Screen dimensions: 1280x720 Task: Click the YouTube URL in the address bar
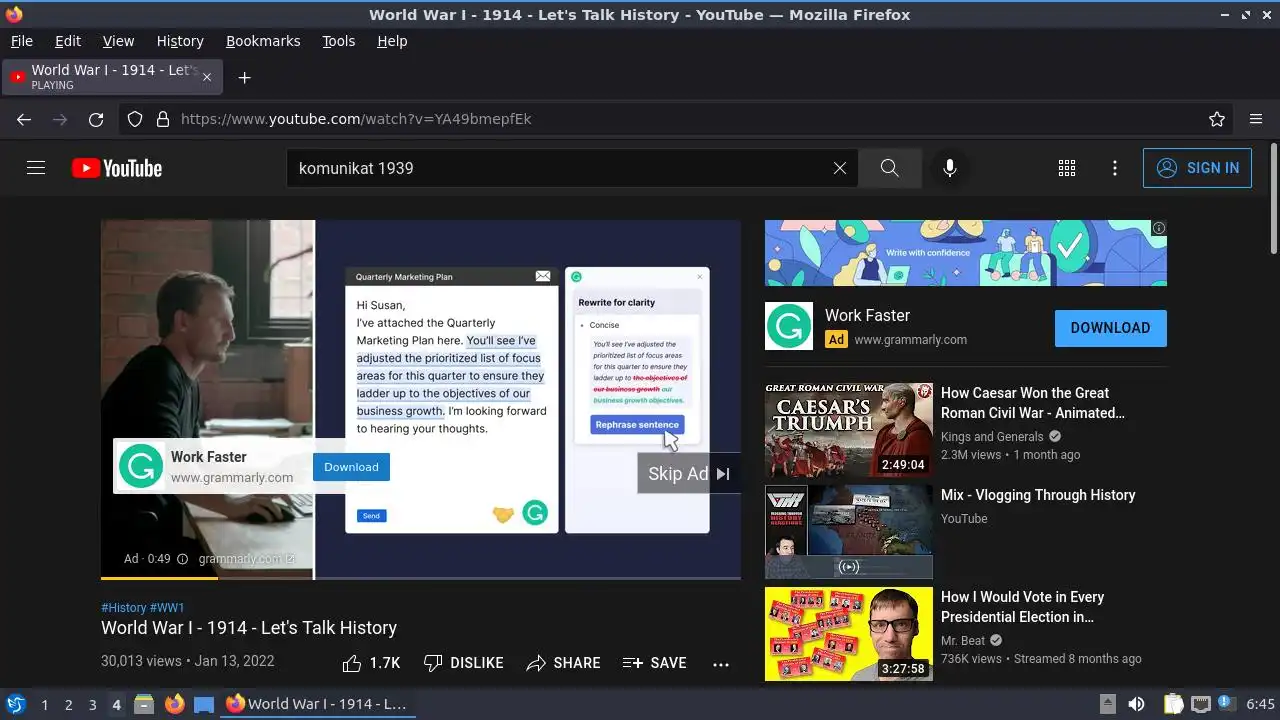click(356, 119)
